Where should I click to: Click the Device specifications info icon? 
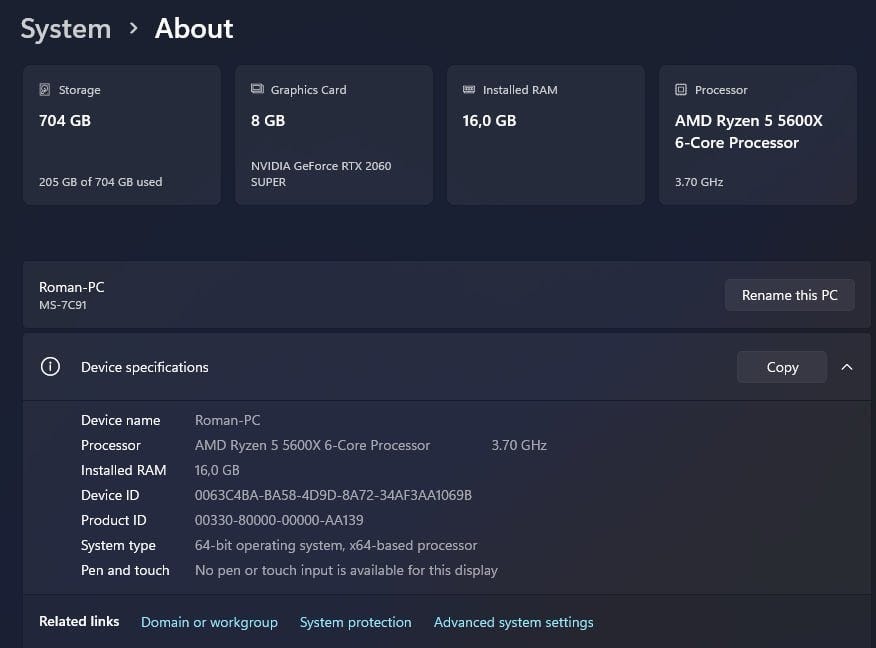(50, 367)
